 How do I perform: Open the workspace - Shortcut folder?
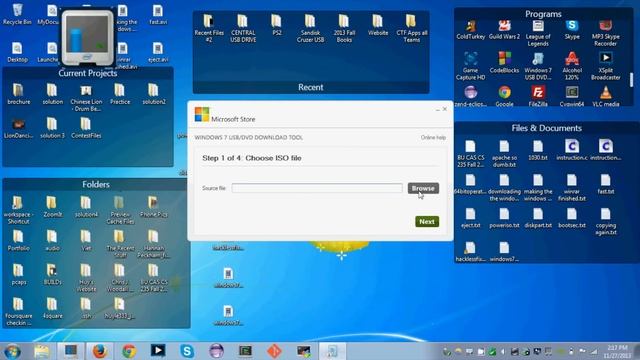(18, 210)
